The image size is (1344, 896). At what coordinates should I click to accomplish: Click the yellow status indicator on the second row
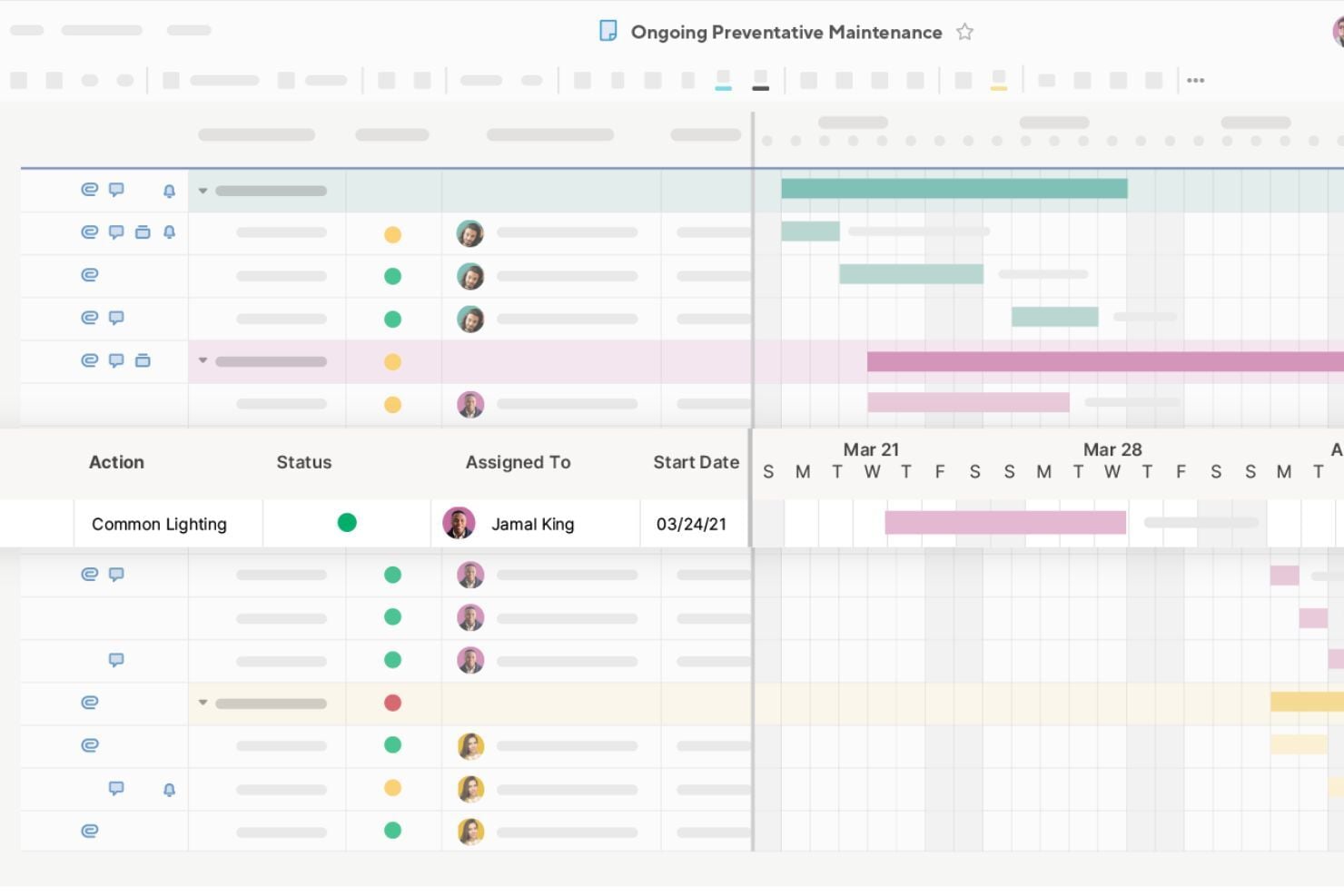tap(393, 233)
